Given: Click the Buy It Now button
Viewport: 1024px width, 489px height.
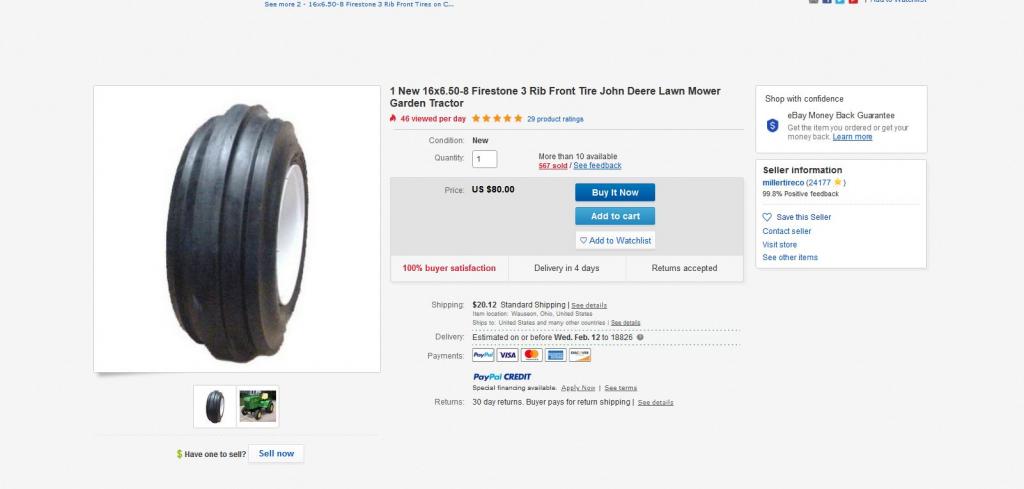Looking at the screenshot, I should [615, 193].
